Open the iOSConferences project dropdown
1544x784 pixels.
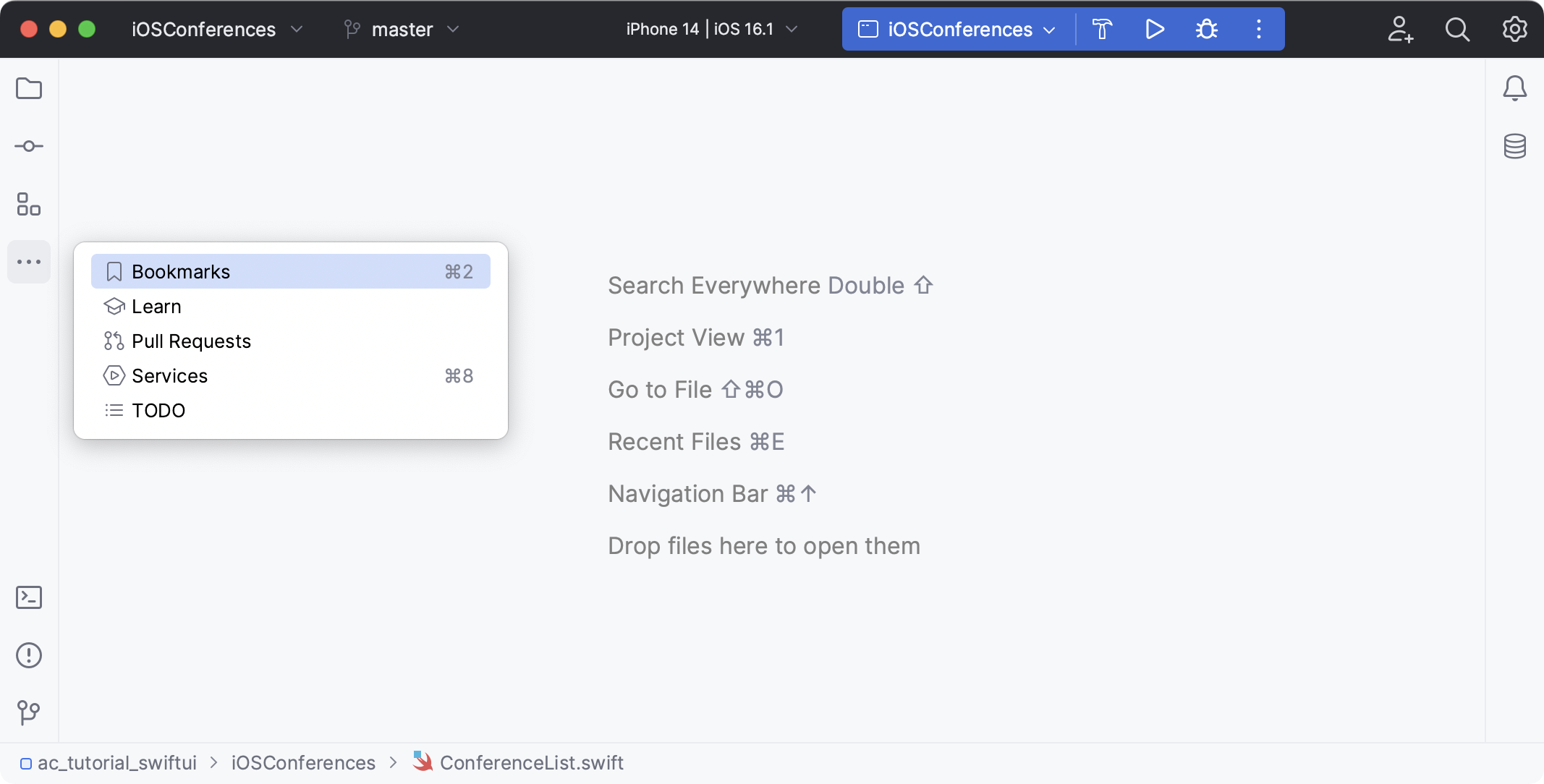coord(217,29)
